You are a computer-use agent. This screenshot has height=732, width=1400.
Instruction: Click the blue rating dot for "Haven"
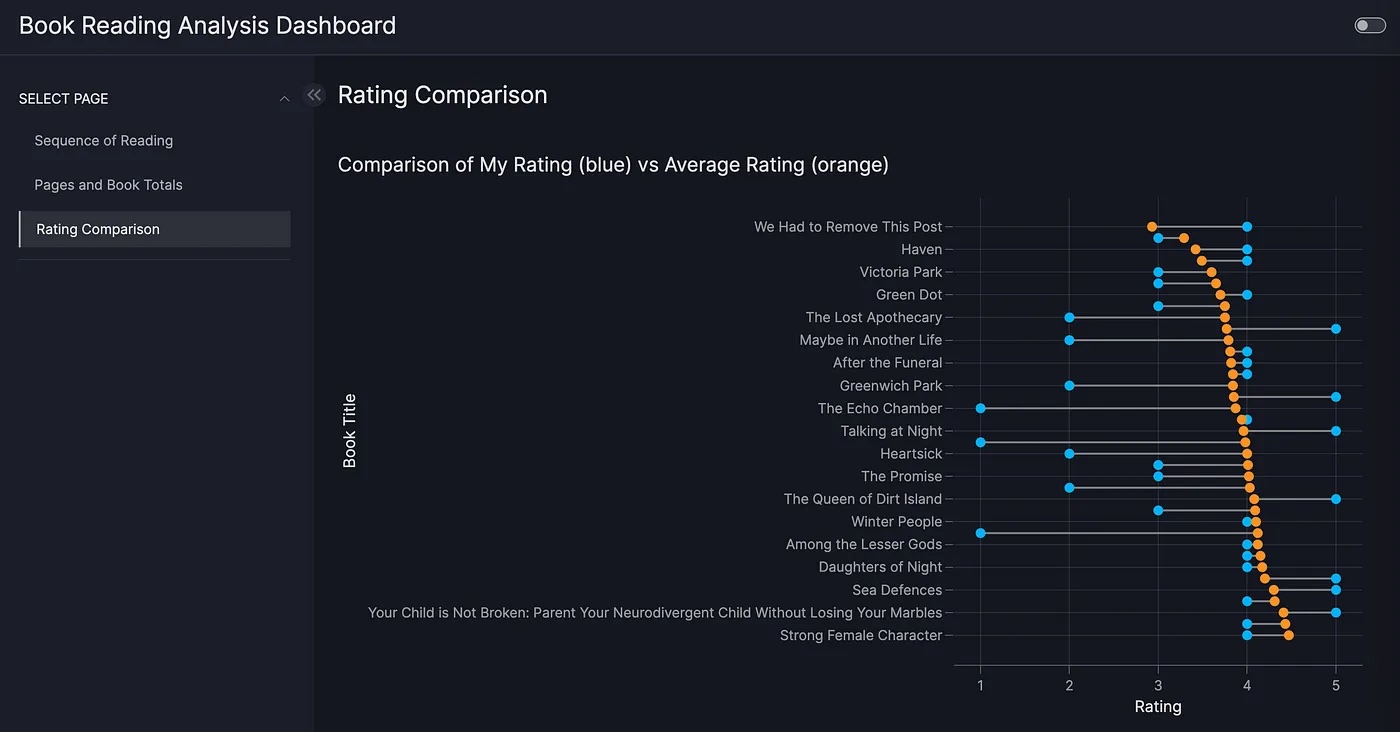tap(1246, 249)
